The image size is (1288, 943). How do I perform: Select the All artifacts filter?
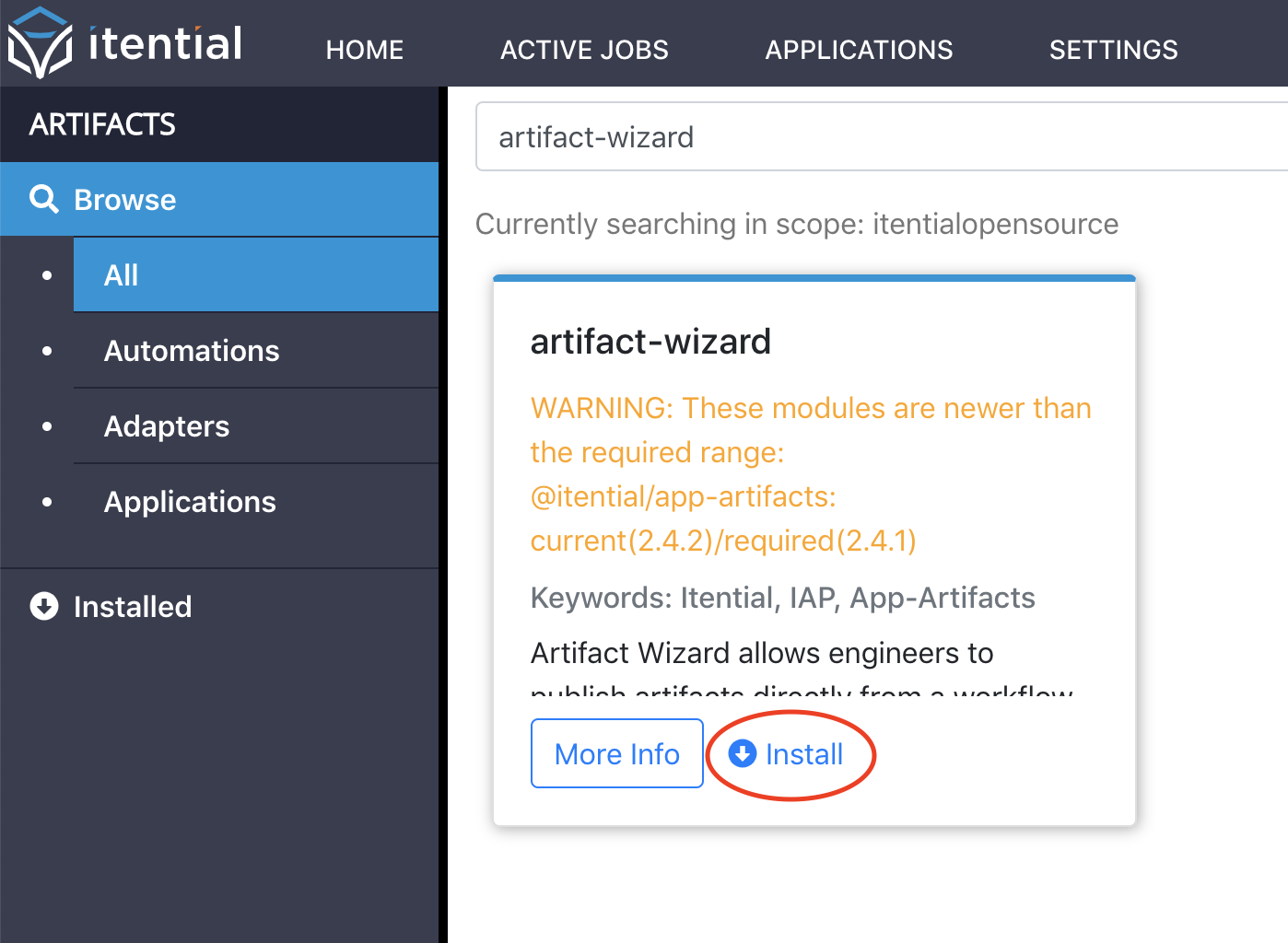(x=256, y=274)
